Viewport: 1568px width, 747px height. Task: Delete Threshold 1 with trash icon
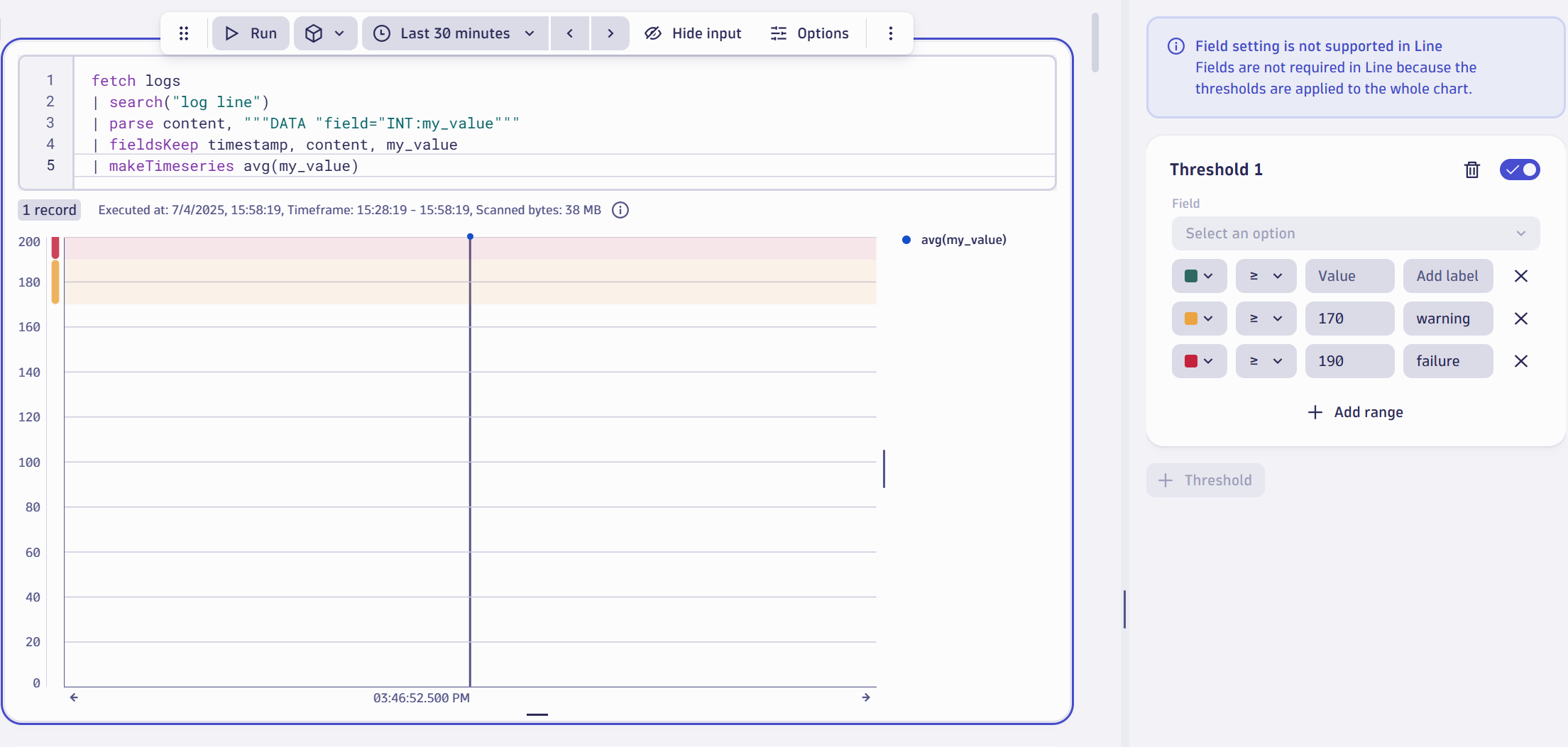coord(1472,170)
